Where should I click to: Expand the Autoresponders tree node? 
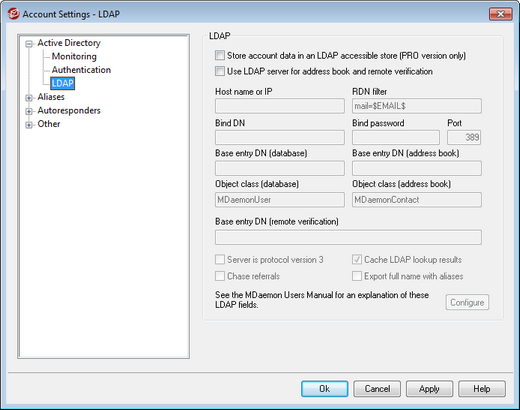(29, 111)
